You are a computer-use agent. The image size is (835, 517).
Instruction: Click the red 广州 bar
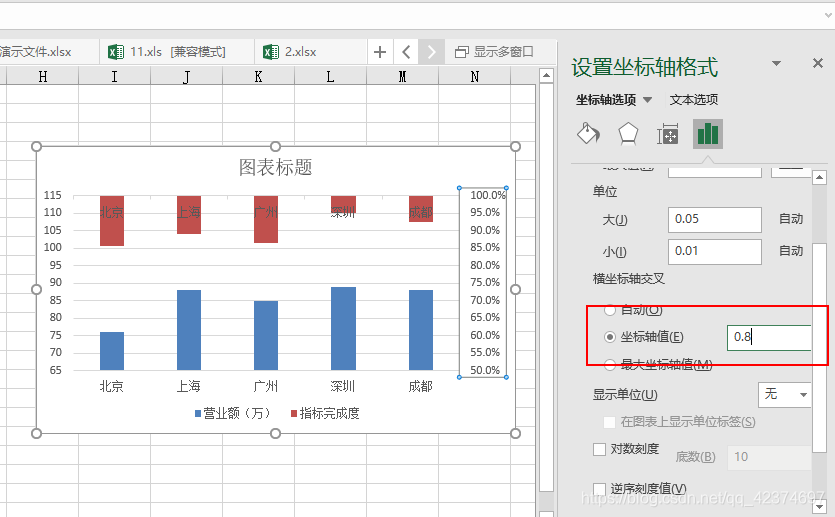coord(266,219)
